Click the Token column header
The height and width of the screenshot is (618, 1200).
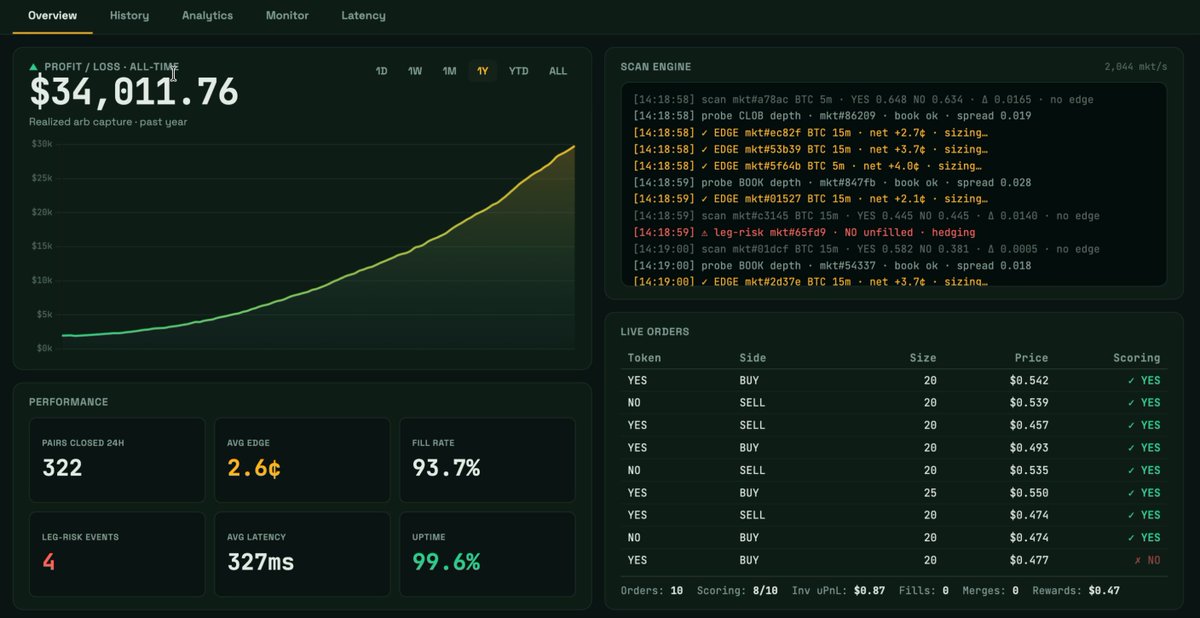coord(644,358)
